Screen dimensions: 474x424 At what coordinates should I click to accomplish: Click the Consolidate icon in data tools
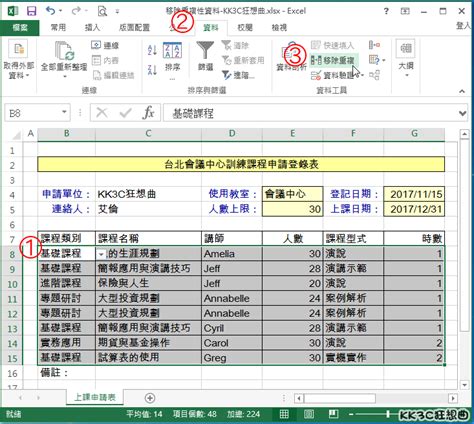pos(375,45)
